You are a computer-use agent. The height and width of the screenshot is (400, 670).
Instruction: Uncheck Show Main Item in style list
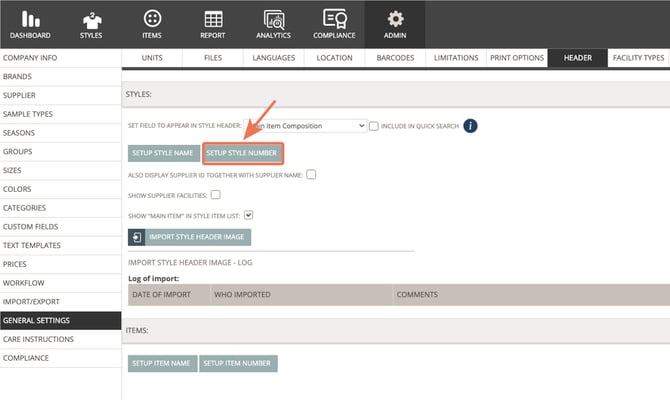(249, 214)
